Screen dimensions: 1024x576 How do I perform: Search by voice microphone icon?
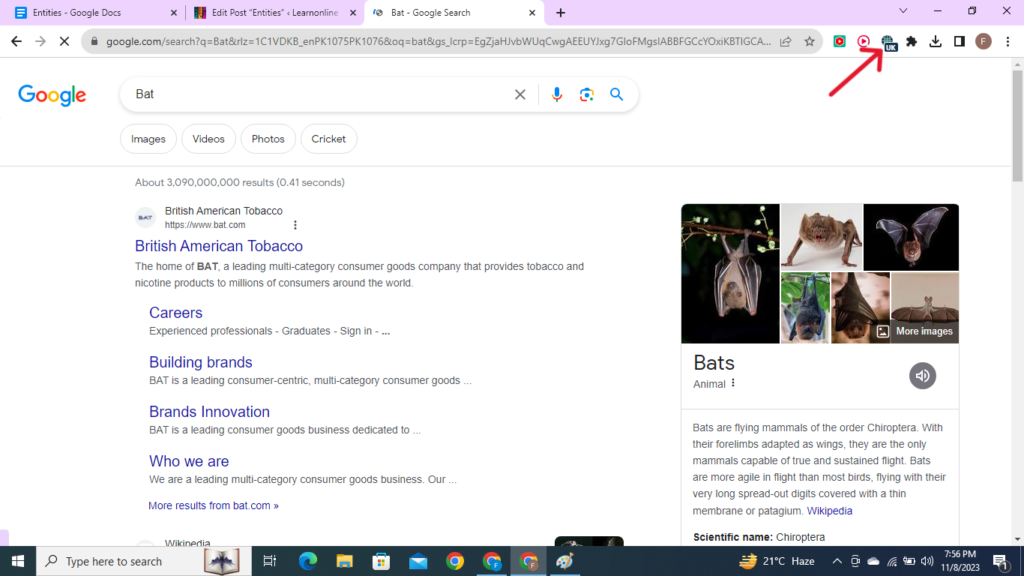[x=556, y=95]
